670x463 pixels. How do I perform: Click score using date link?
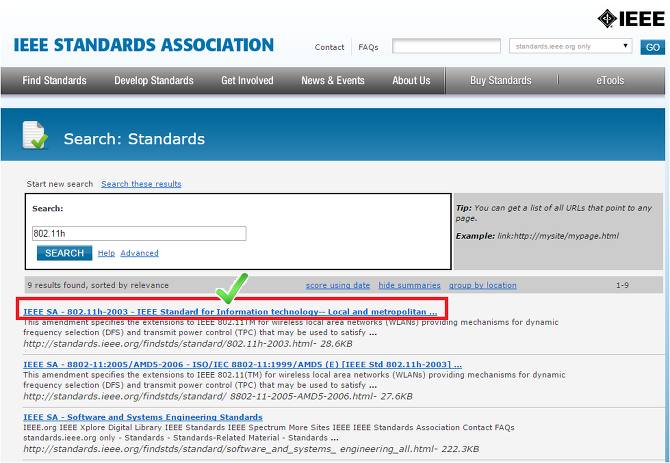tap(338, 285)
